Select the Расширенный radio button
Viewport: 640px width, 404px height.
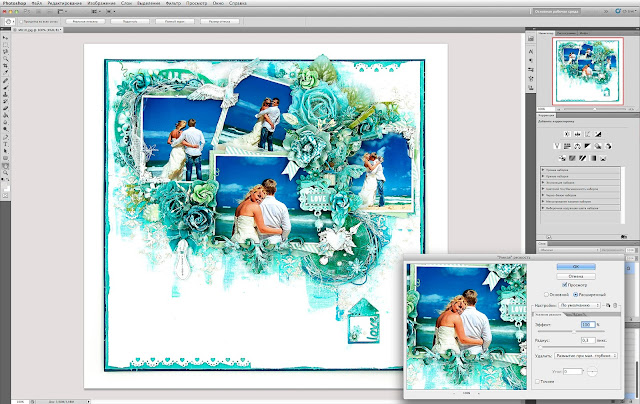point(576,294)
